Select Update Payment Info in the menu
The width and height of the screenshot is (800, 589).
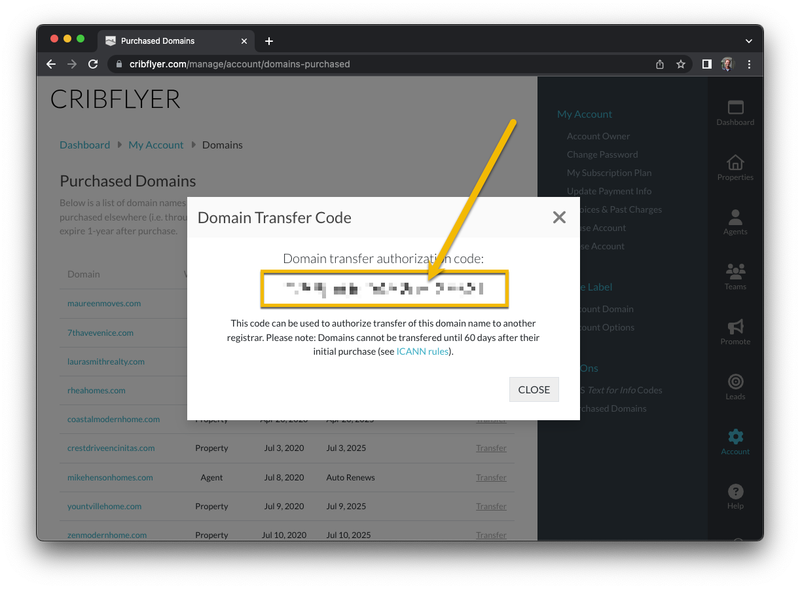609,191
